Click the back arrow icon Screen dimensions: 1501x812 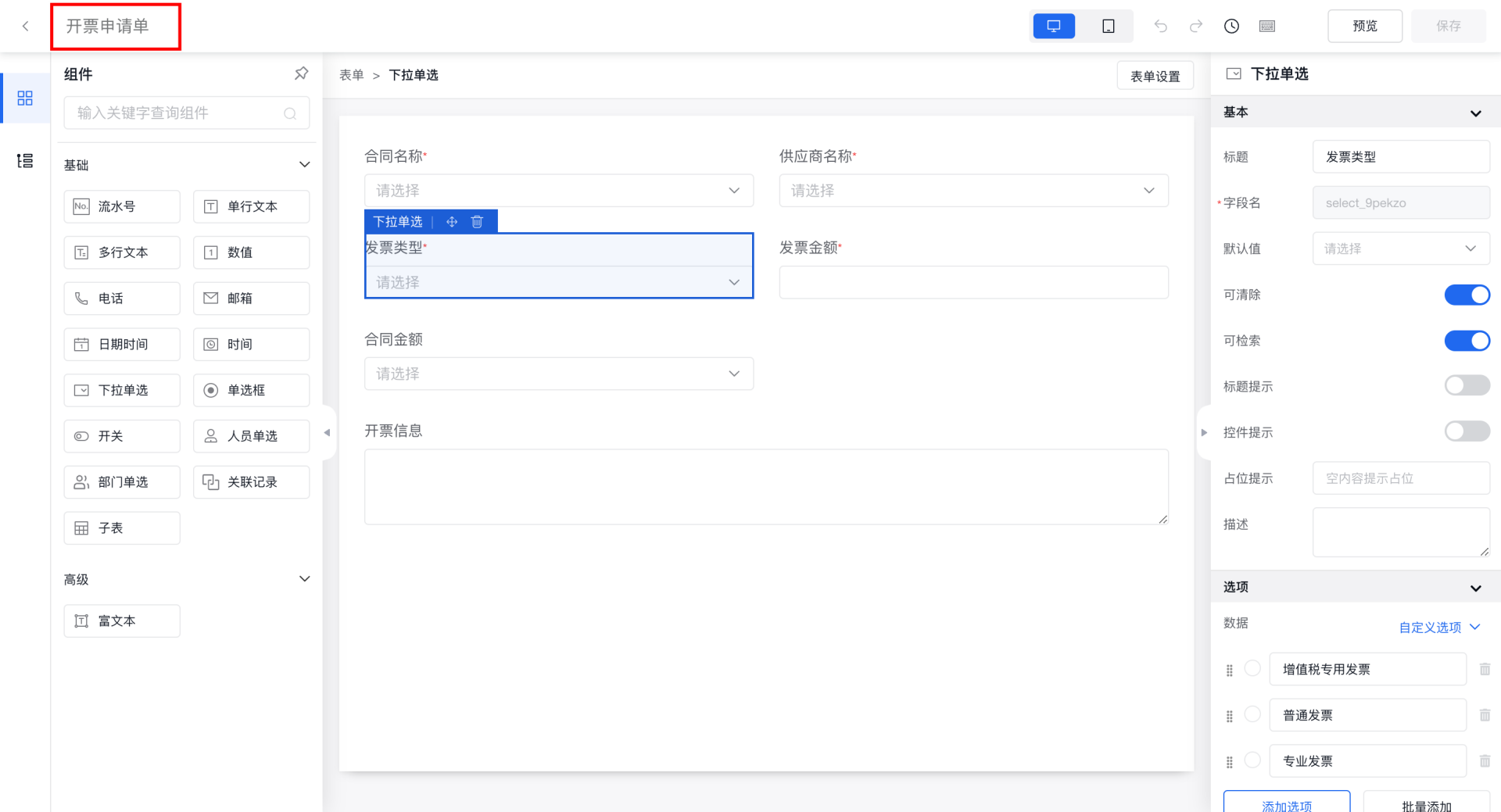[26, 27]
